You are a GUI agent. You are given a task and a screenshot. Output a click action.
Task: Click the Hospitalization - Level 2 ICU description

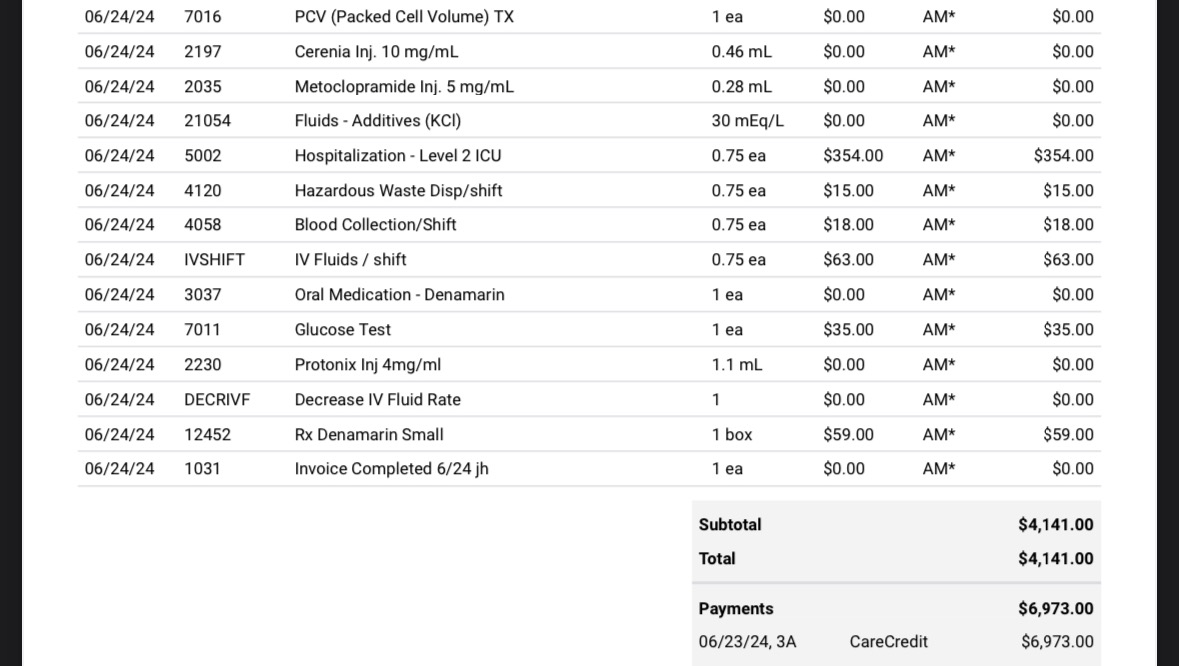397,156
